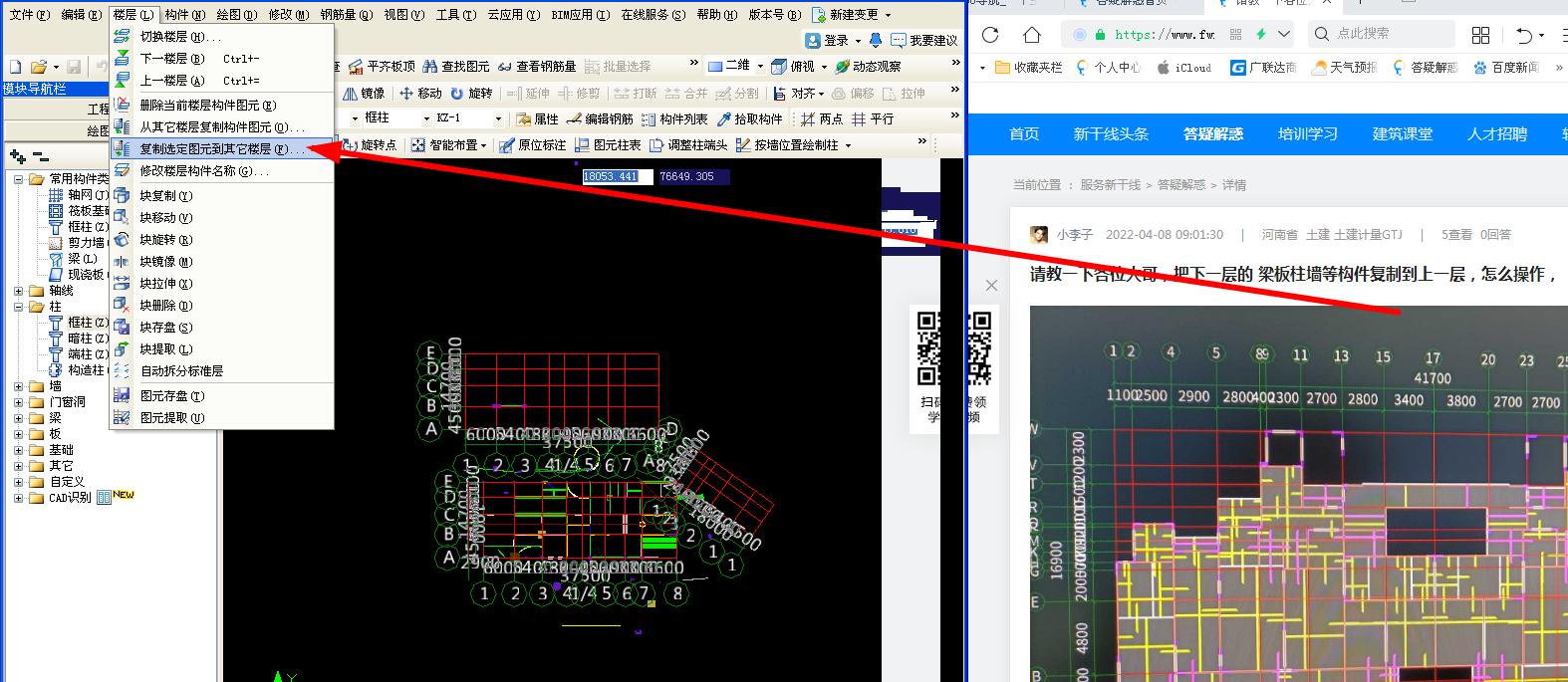Click the 点此搜索 browser search box
This screenshot has width=1568, height=682.
click(1381, 34)
